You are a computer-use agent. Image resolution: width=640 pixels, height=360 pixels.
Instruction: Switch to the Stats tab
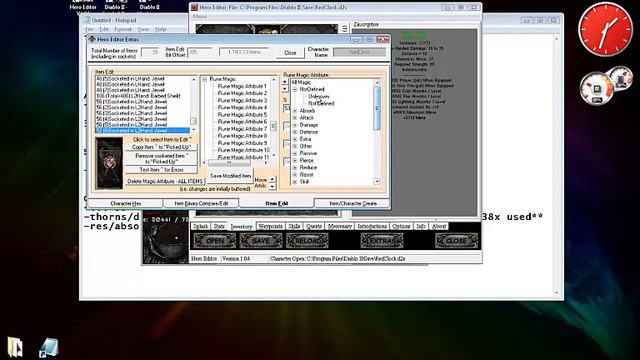[219, 226]
